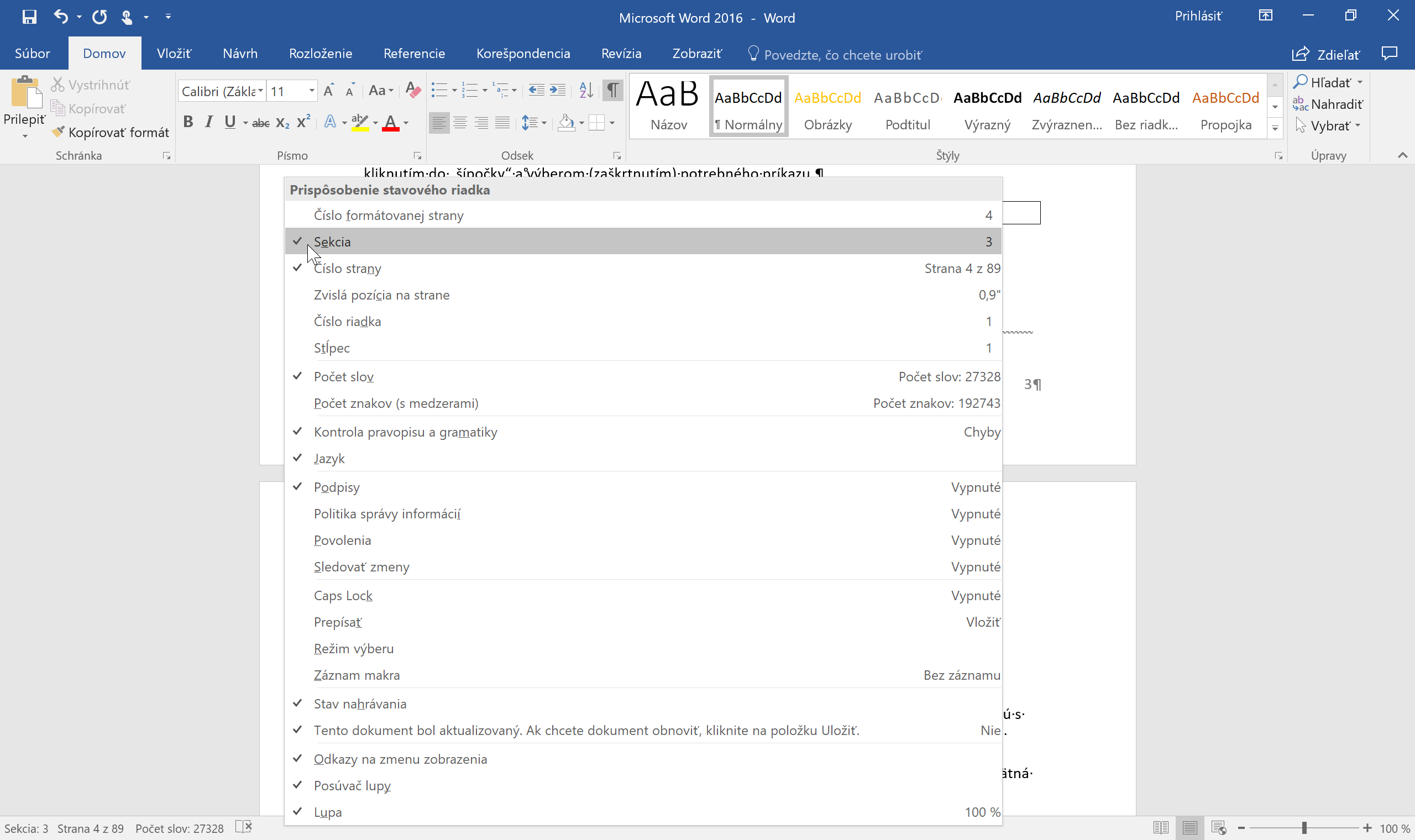Open the font size dropdown
Screen dimensions: 1415x840
point(312,91)
